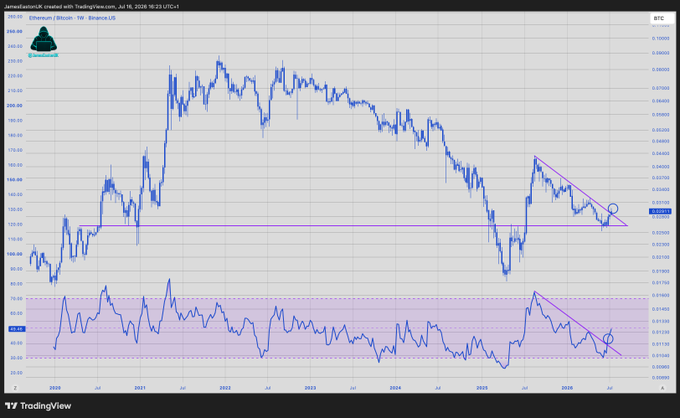Click the RSI value label 49.46
The width and height of the screenshot is (680, 418).
tap(17, 329)
